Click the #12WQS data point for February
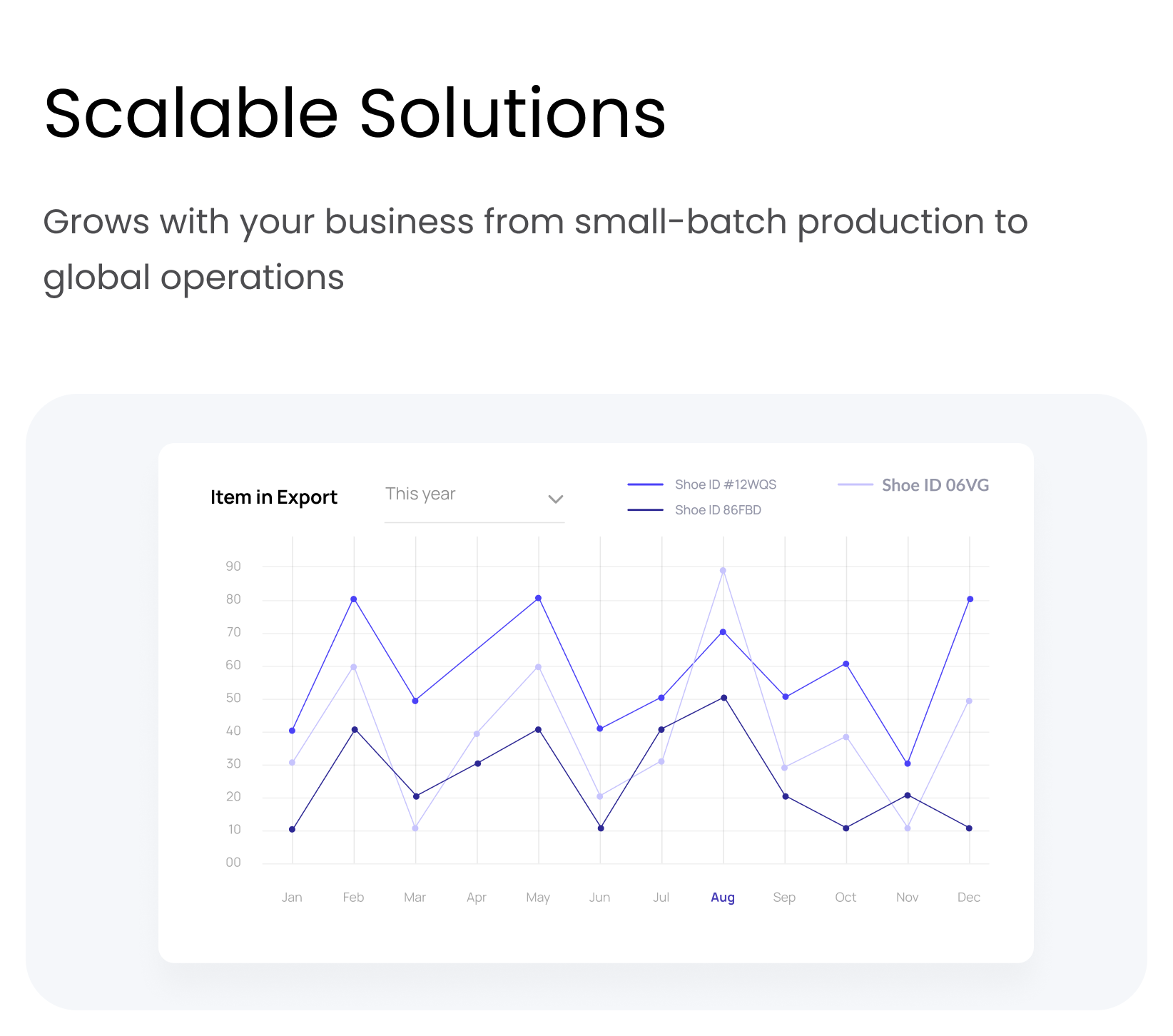This screenshot has width=1173, height=1036. point(354,599)
